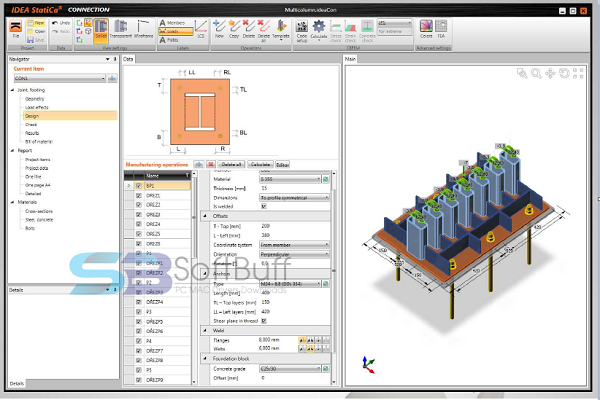The image size is (600, 400).
Task: Create a New project
Action: click(36, 23)
